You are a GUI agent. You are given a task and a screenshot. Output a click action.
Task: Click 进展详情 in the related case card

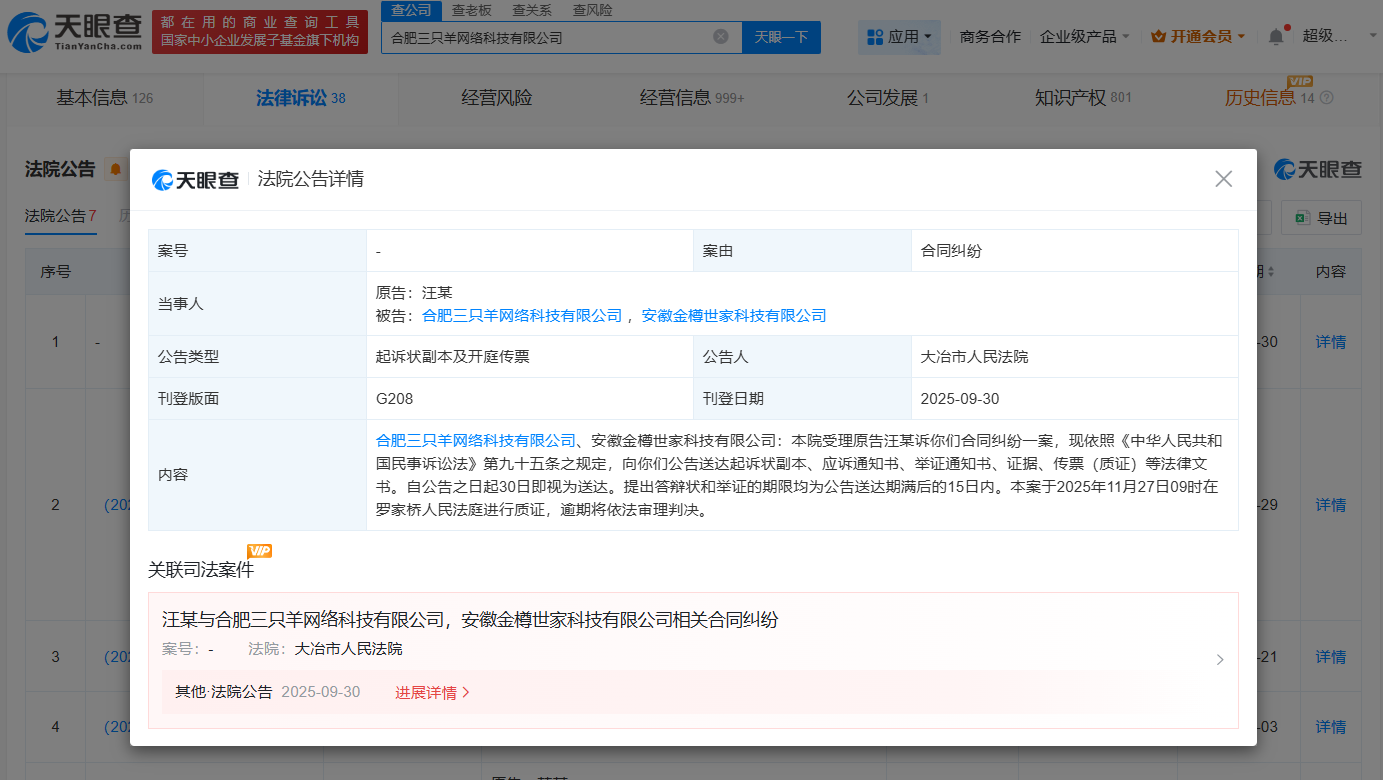tap(426, 691)
